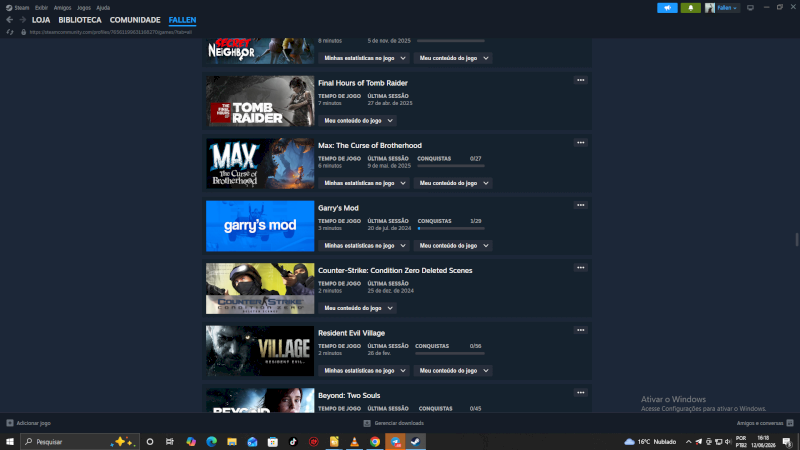Screen dimensions: 800x450
Task: Open the Windows Start menu
Action: click(x=10, y=441)
